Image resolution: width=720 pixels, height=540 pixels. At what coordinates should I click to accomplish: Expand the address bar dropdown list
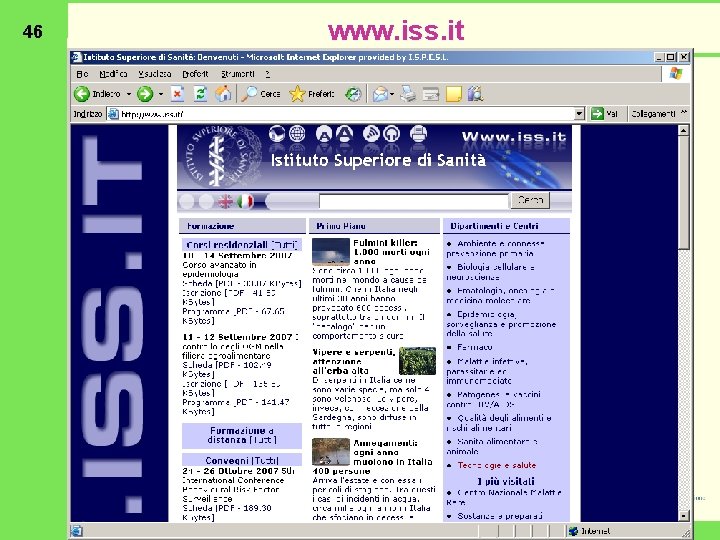coord(579,113)
